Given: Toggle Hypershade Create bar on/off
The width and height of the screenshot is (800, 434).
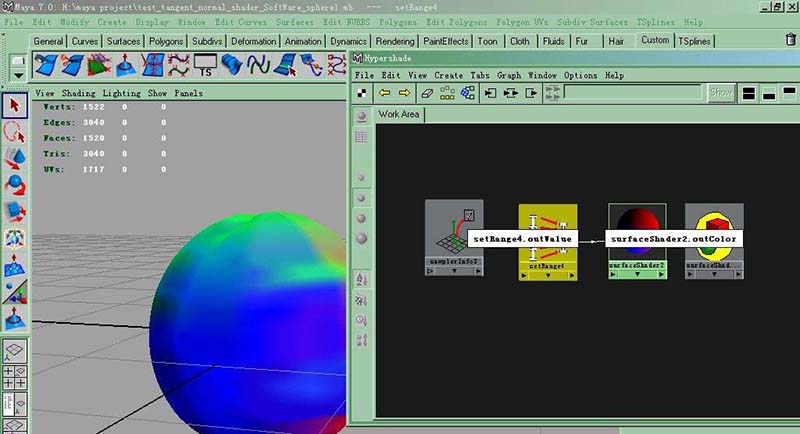Looking at the screenshot, I should pos(362,93).
